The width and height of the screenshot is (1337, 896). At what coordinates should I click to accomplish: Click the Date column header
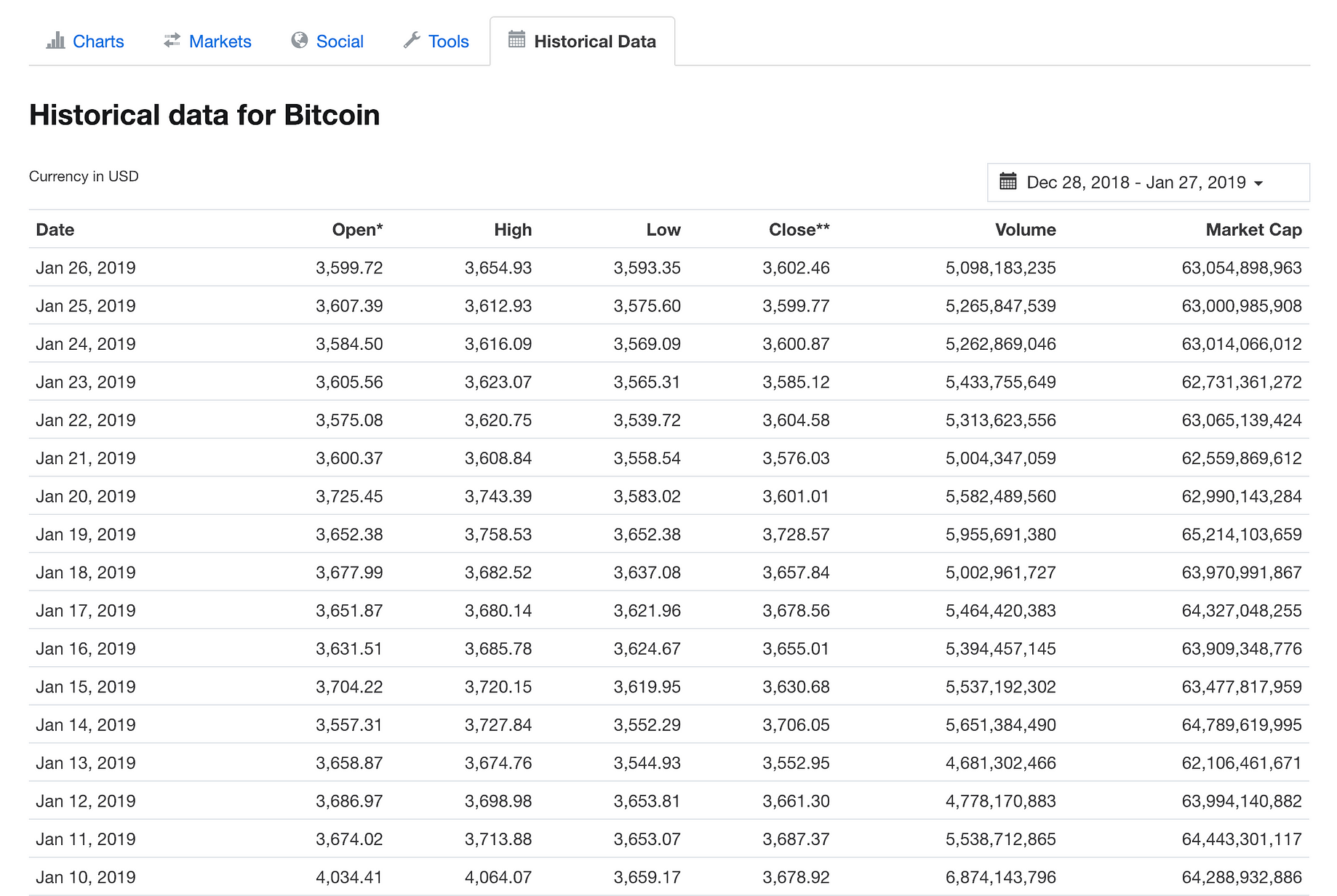[55, 230]
